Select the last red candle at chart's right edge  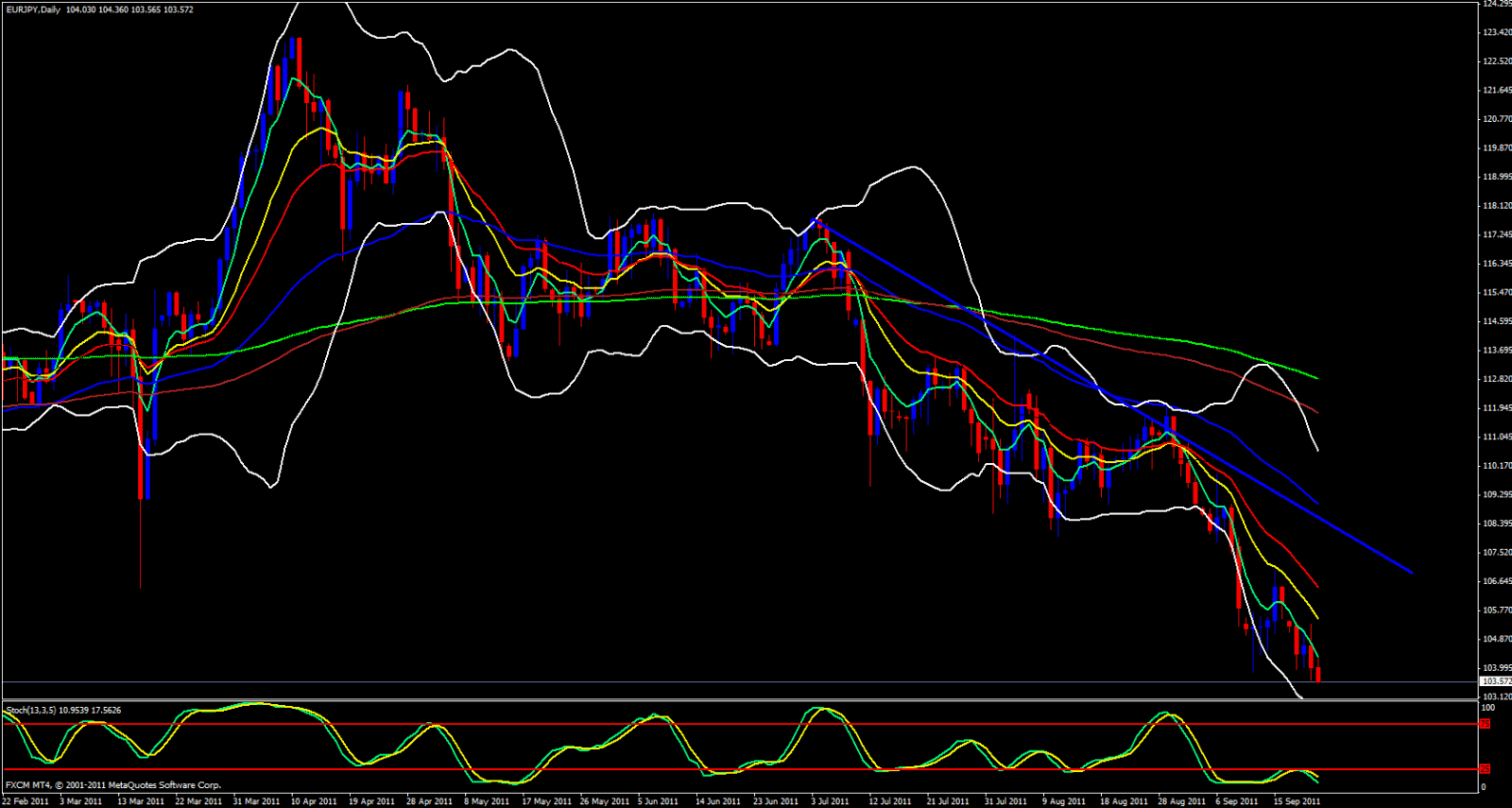click(x=1318, y=672)
